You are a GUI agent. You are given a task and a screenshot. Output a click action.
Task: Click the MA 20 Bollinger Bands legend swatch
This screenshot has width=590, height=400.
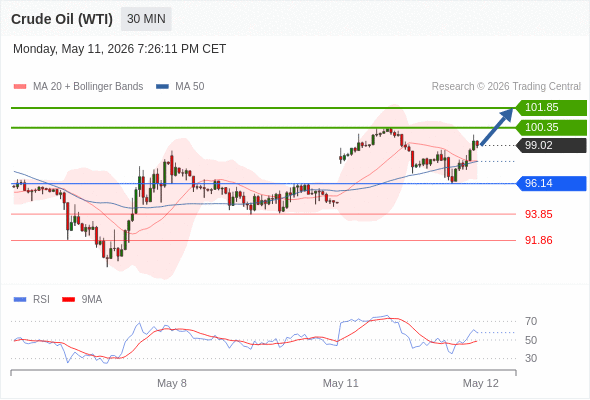pos(20,87)
